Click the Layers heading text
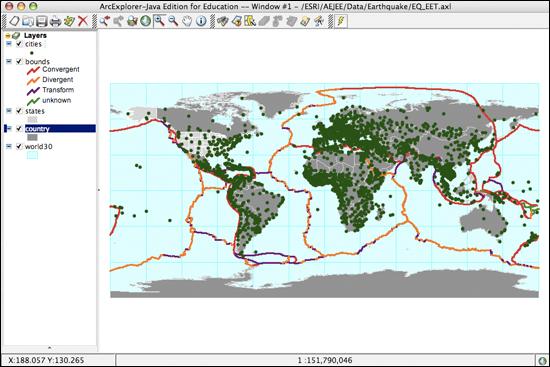This screenshot has width=550, height=367. (x=35, y=35)
